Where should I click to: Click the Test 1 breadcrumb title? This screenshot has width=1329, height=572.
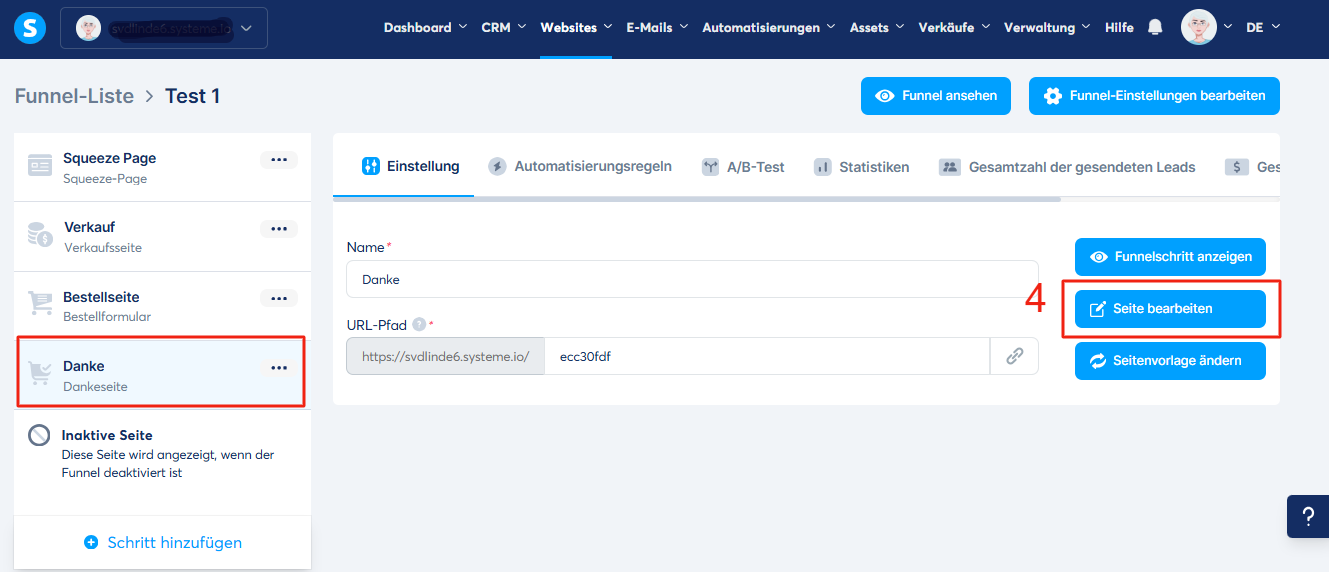(192, 96)
